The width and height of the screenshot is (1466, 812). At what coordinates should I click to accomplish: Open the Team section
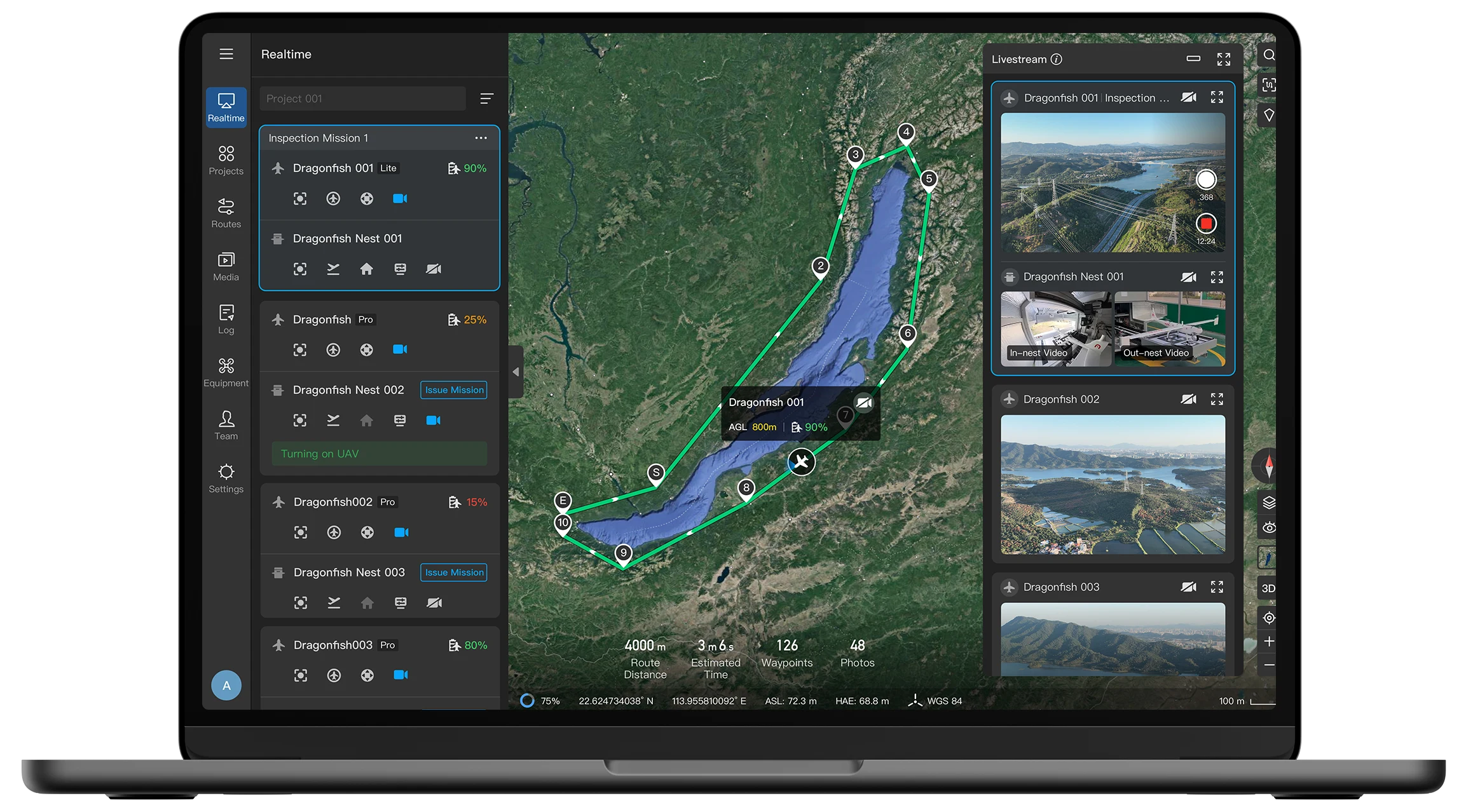[226, 425]
